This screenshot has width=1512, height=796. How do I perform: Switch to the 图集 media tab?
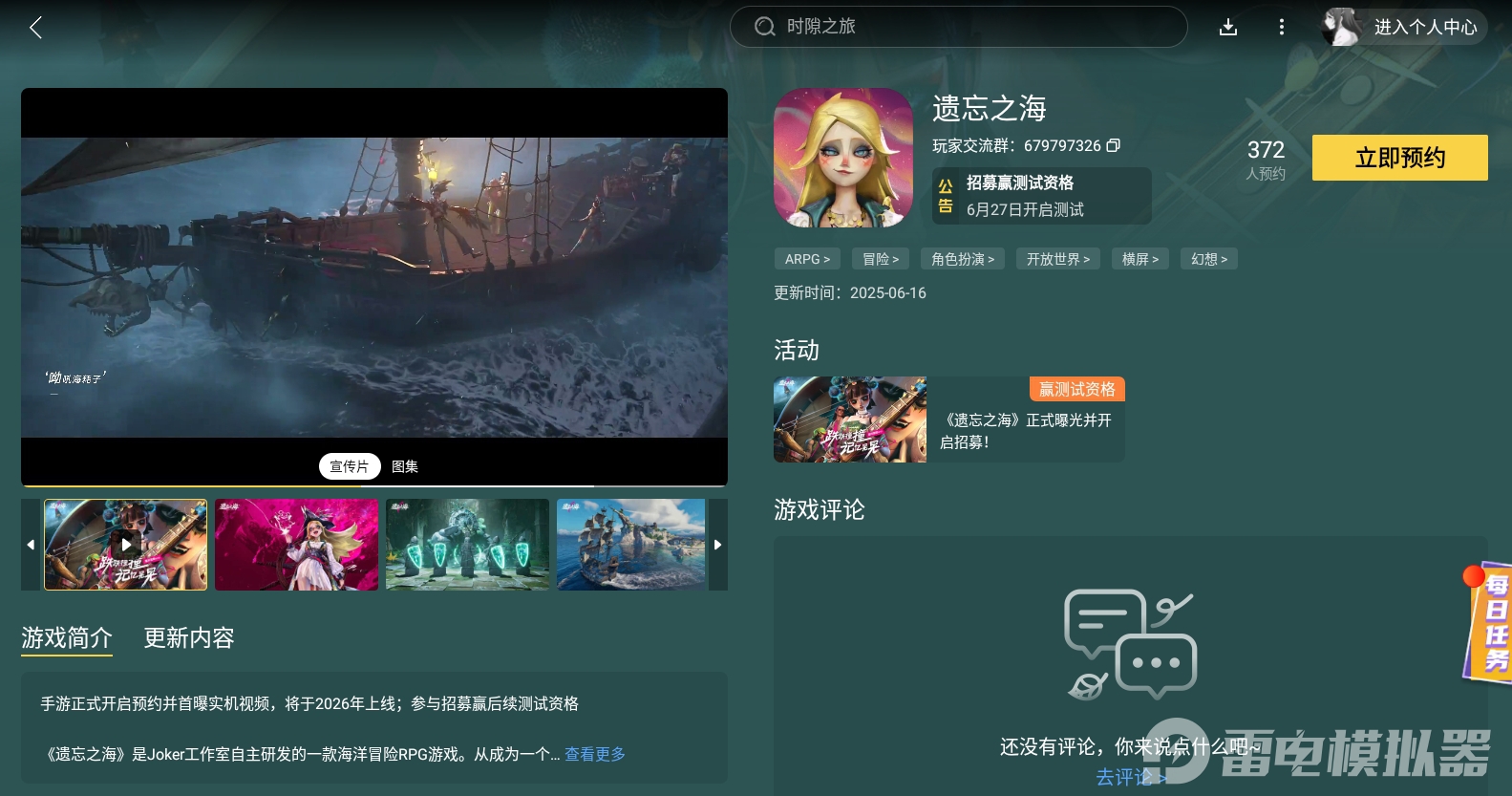pyautogui.click(x=405, y=466)
